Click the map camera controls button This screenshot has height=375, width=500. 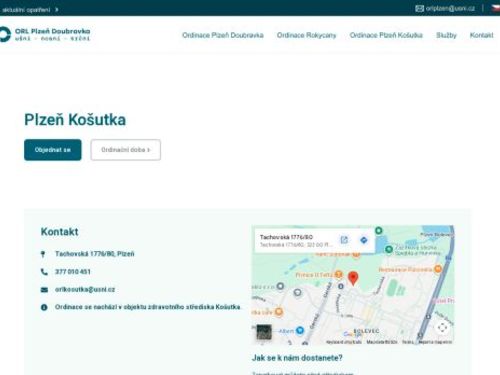(442, 327)
